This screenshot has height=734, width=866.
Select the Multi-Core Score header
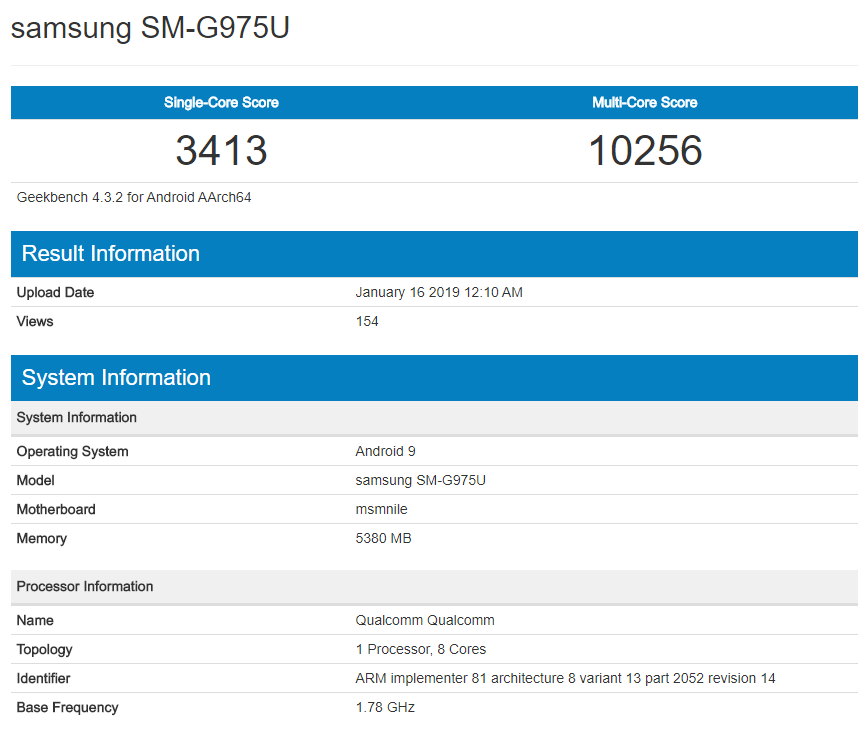click(x=645, y=102)
